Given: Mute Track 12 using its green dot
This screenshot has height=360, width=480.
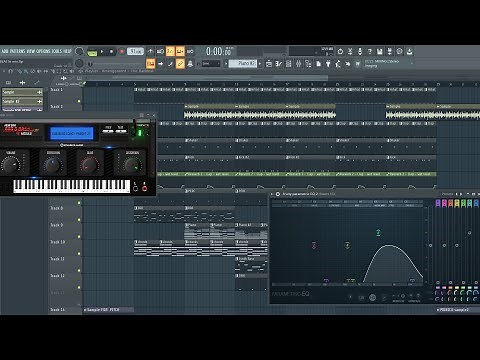Looking at the screenshot, I should pos(79,287).
